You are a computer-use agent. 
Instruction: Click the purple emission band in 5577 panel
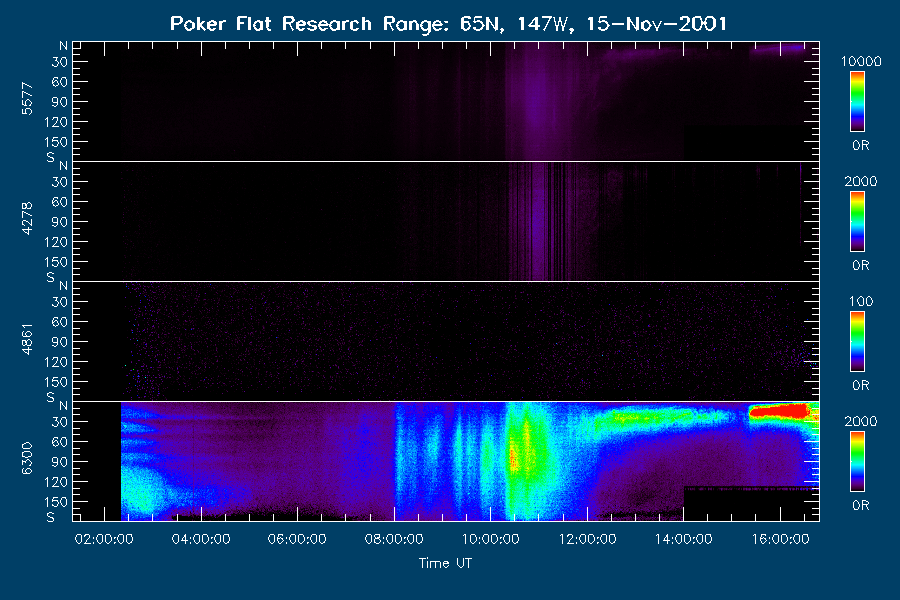point(536,103)
